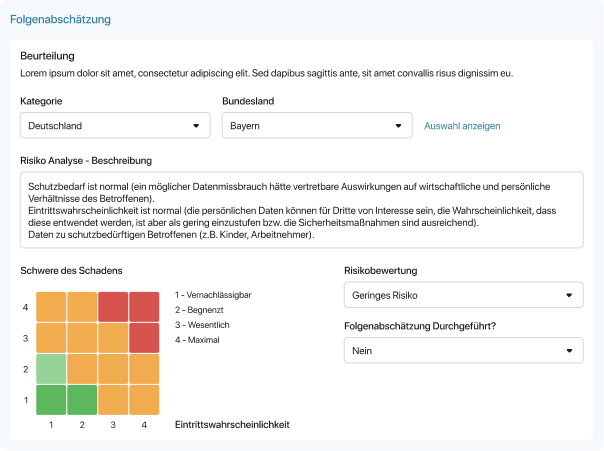Select orange cell severity 2, probability 4
Image resolution: width=604 pixels, height=451 pixels.
(x=144, y=368)
